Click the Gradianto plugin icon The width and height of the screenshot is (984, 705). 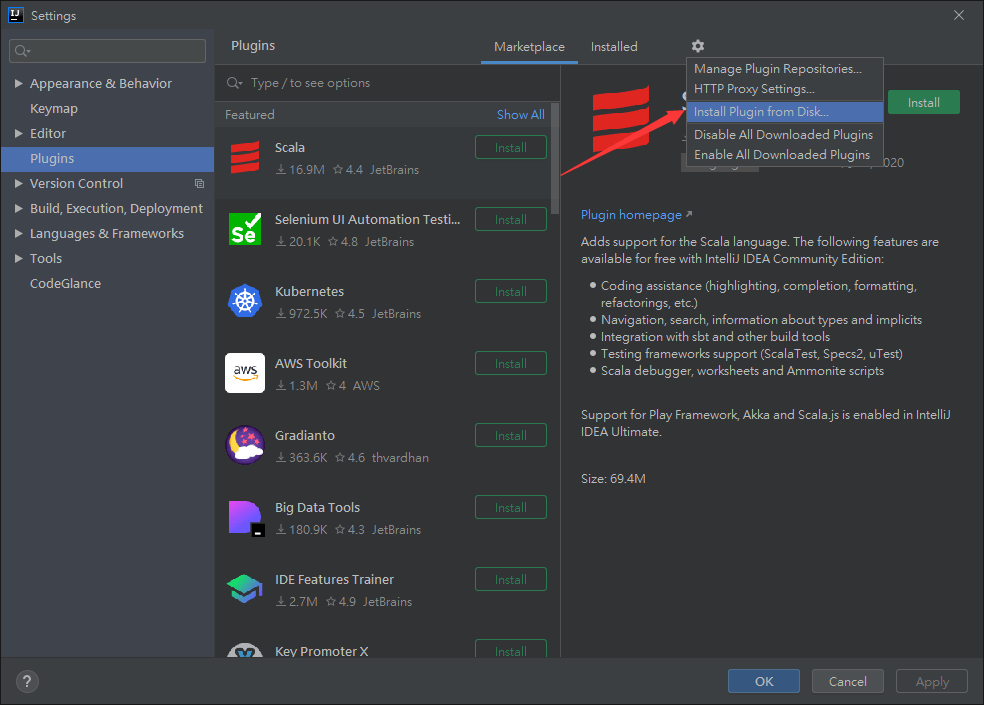pos(245,445)
